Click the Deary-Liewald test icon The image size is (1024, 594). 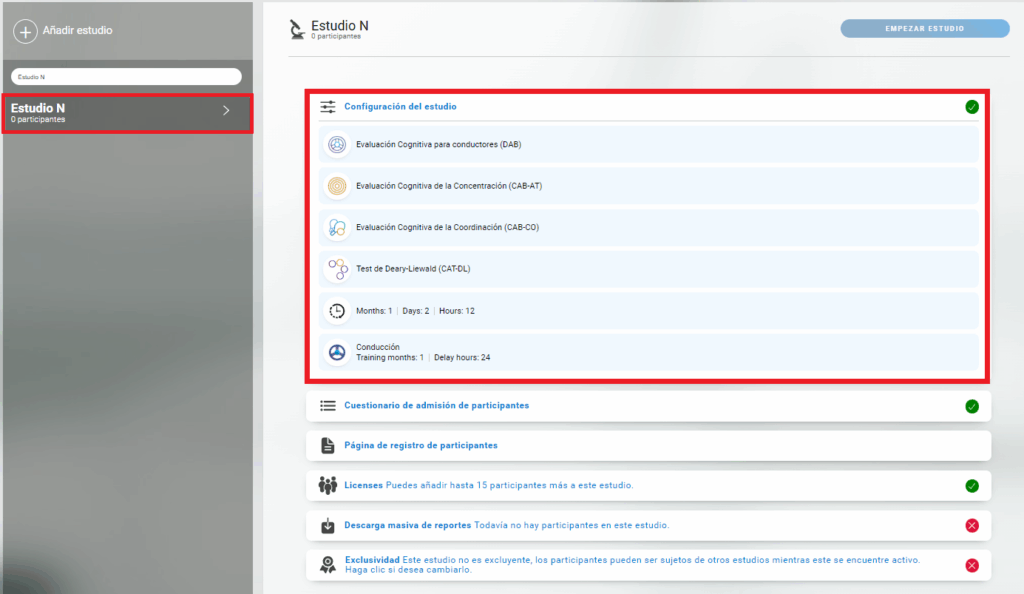pos(337,269)
